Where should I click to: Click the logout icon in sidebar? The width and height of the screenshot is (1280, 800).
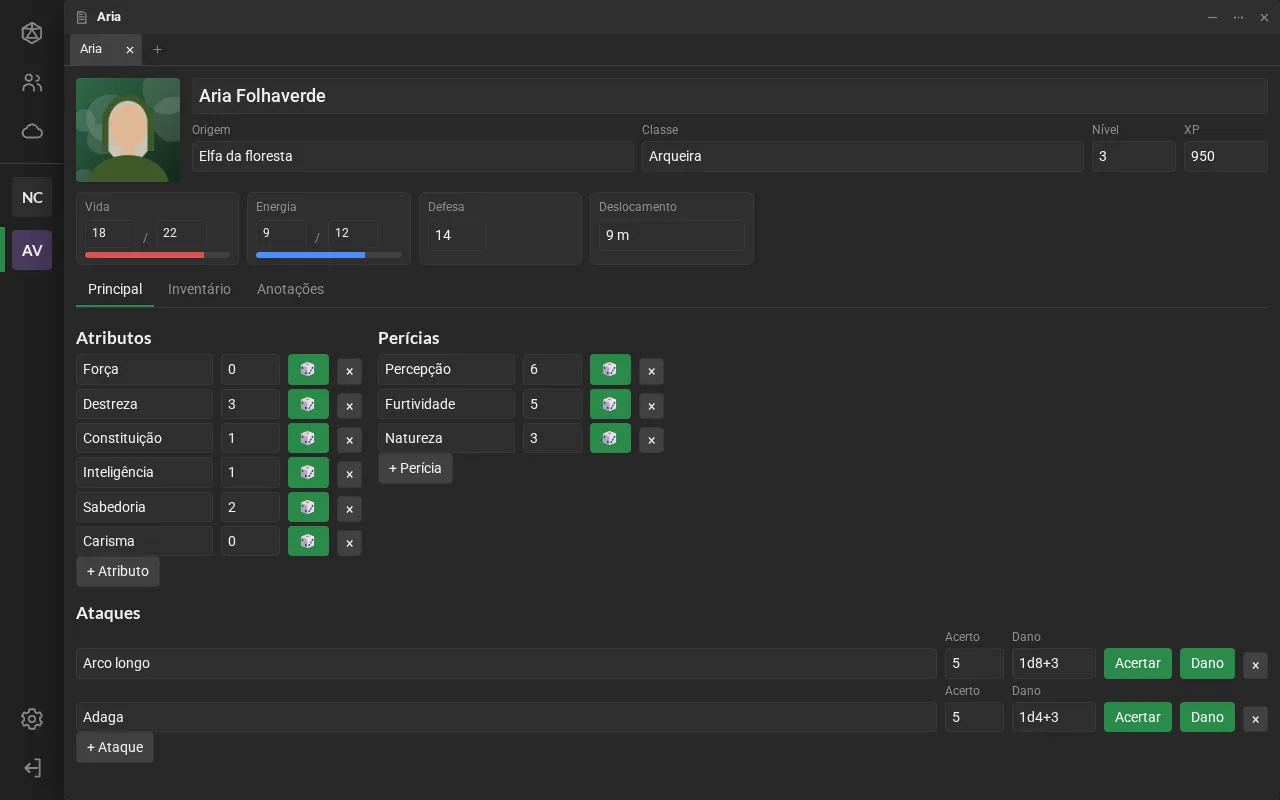coord(32,768)
